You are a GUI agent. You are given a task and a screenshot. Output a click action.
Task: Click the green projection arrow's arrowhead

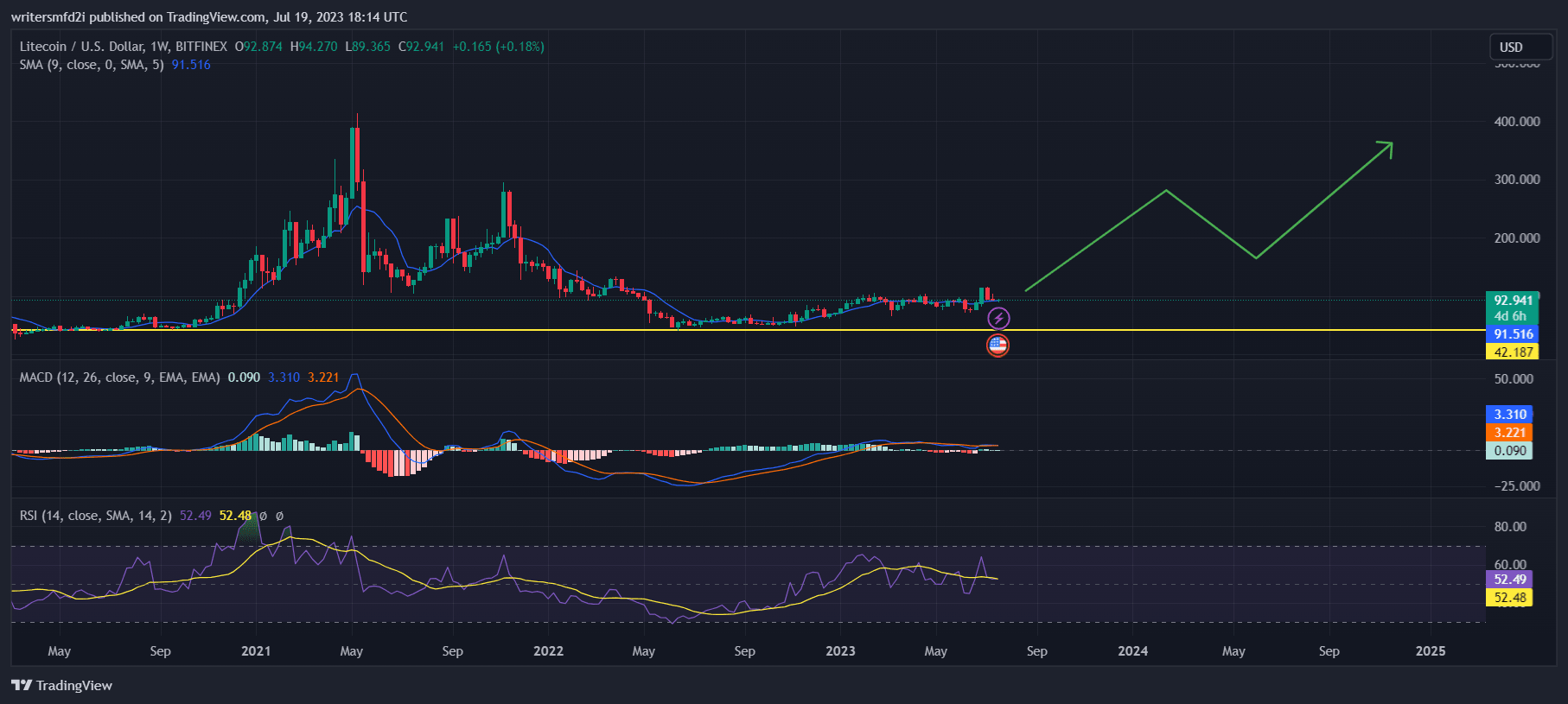tap(1386, 148)
